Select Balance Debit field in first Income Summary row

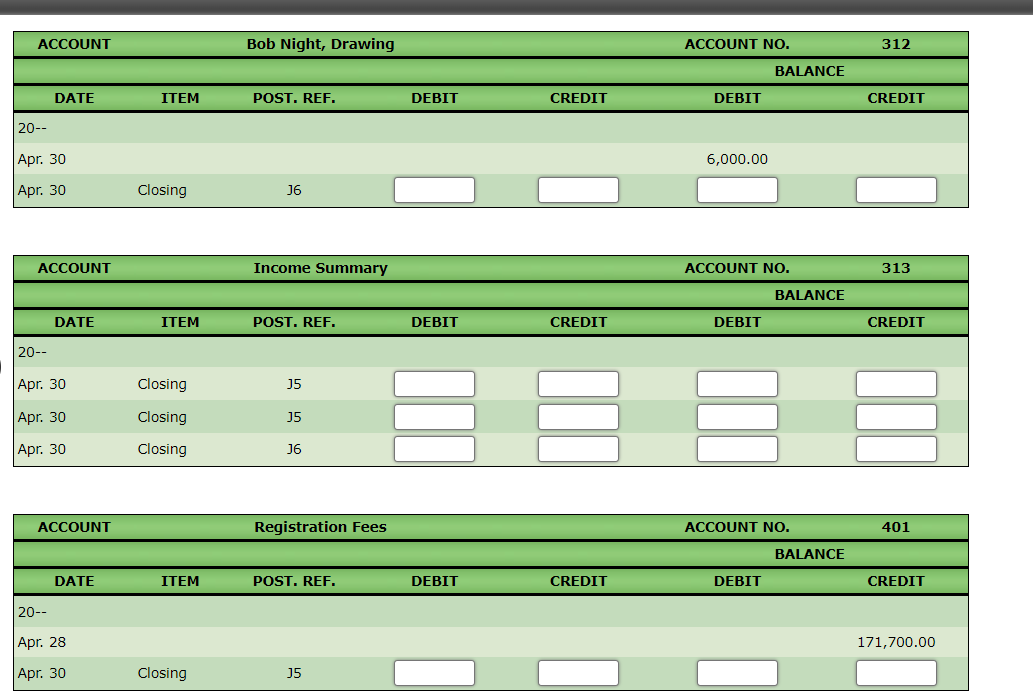coord(737,384)
